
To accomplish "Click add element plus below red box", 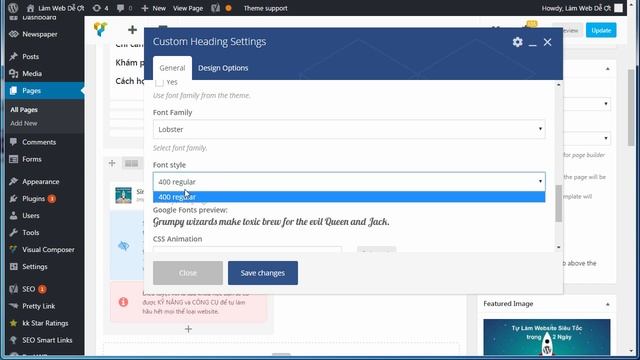I will pos(188,329).
